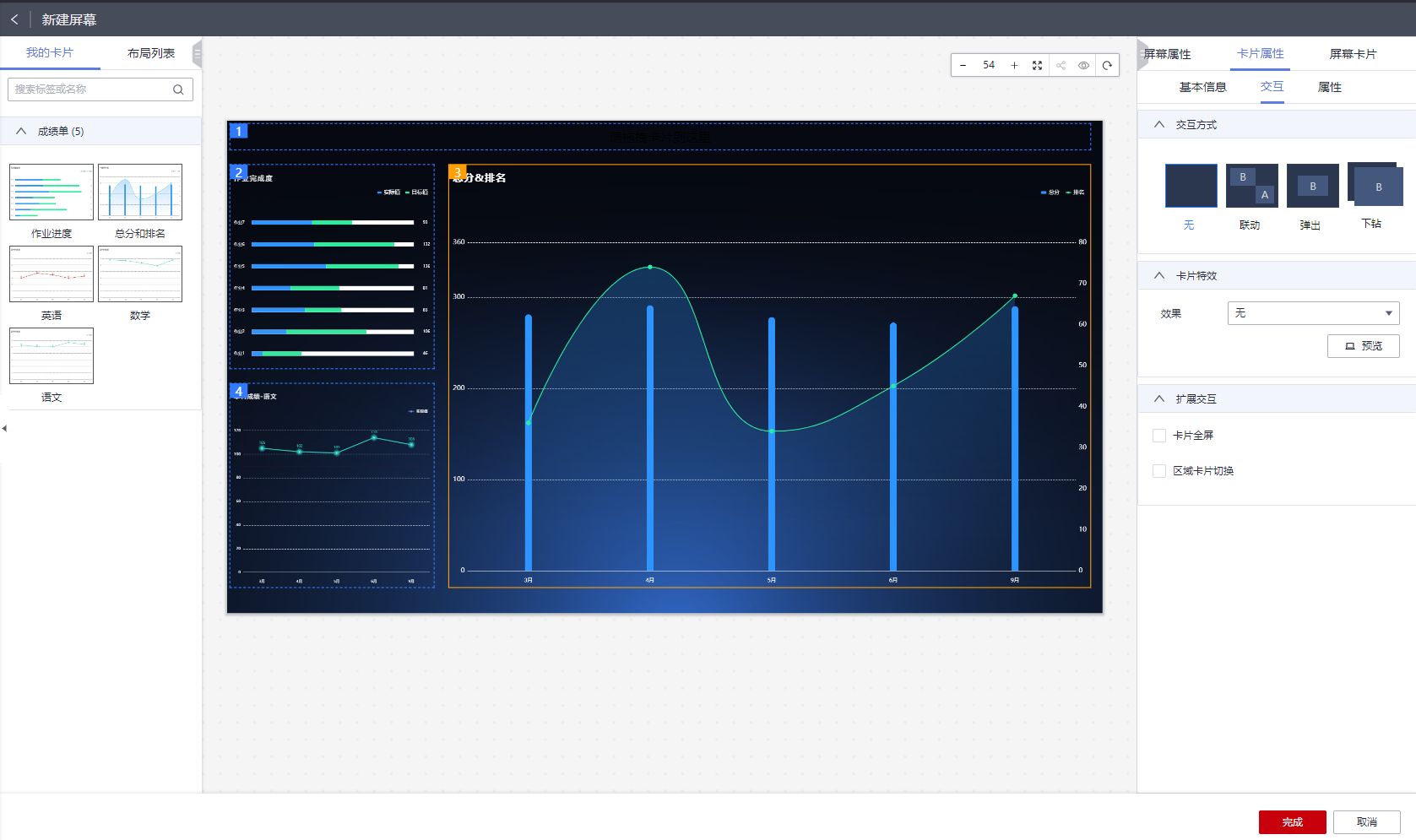The width and height of the screenshot is (1416, 840).
Task: Click the 预览 button
Action: 1363,346
